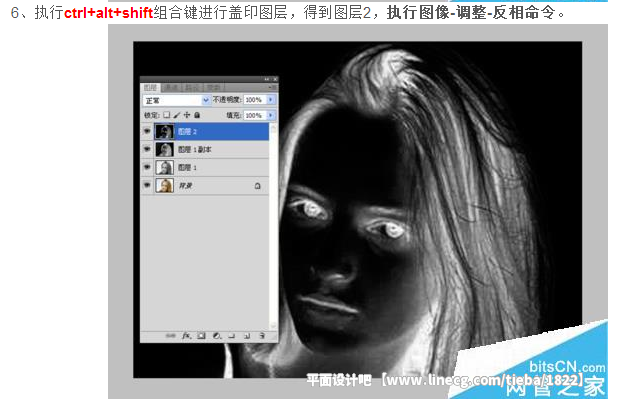Click the link layers icon in the Layers panel footer
624x399 pixels.
click(170, 336)
